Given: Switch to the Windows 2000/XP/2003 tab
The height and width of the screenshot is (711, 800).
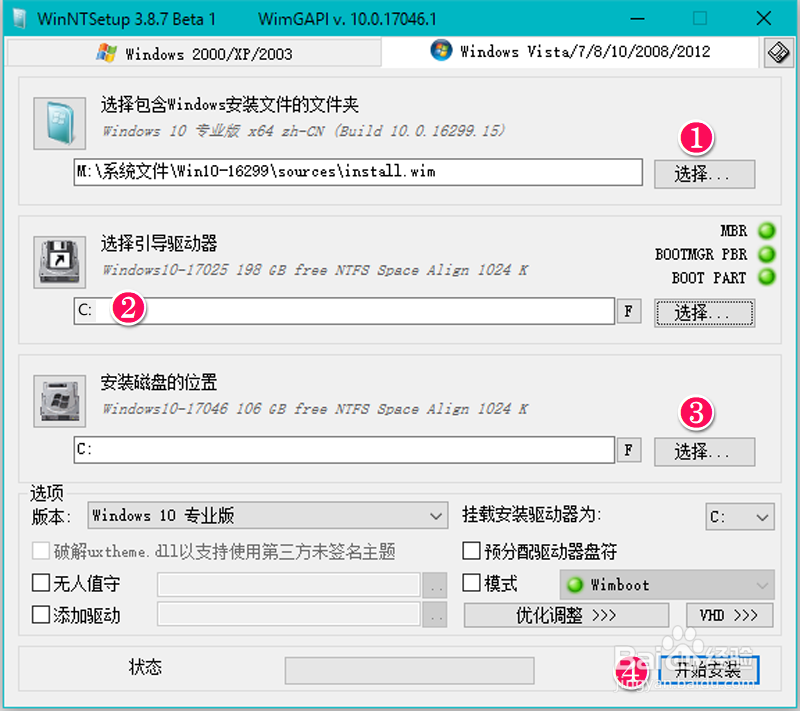Looking at the screenshot, I should (x=194, y=53).
